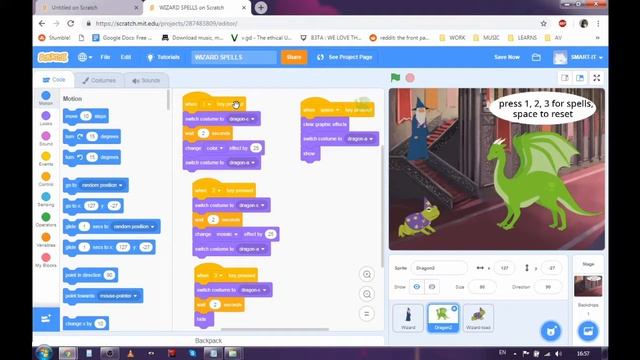Enter full screen stage mode
Image resolution: width=640 pixels, height=360 pixels.
(x=597, y=78)
